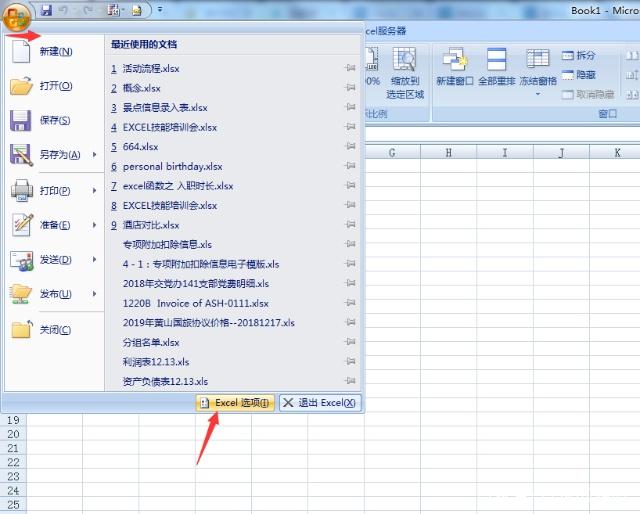Open the Excel 选项(I) dialog
This screenshot has width=640, height=514.
pos(235,403)
